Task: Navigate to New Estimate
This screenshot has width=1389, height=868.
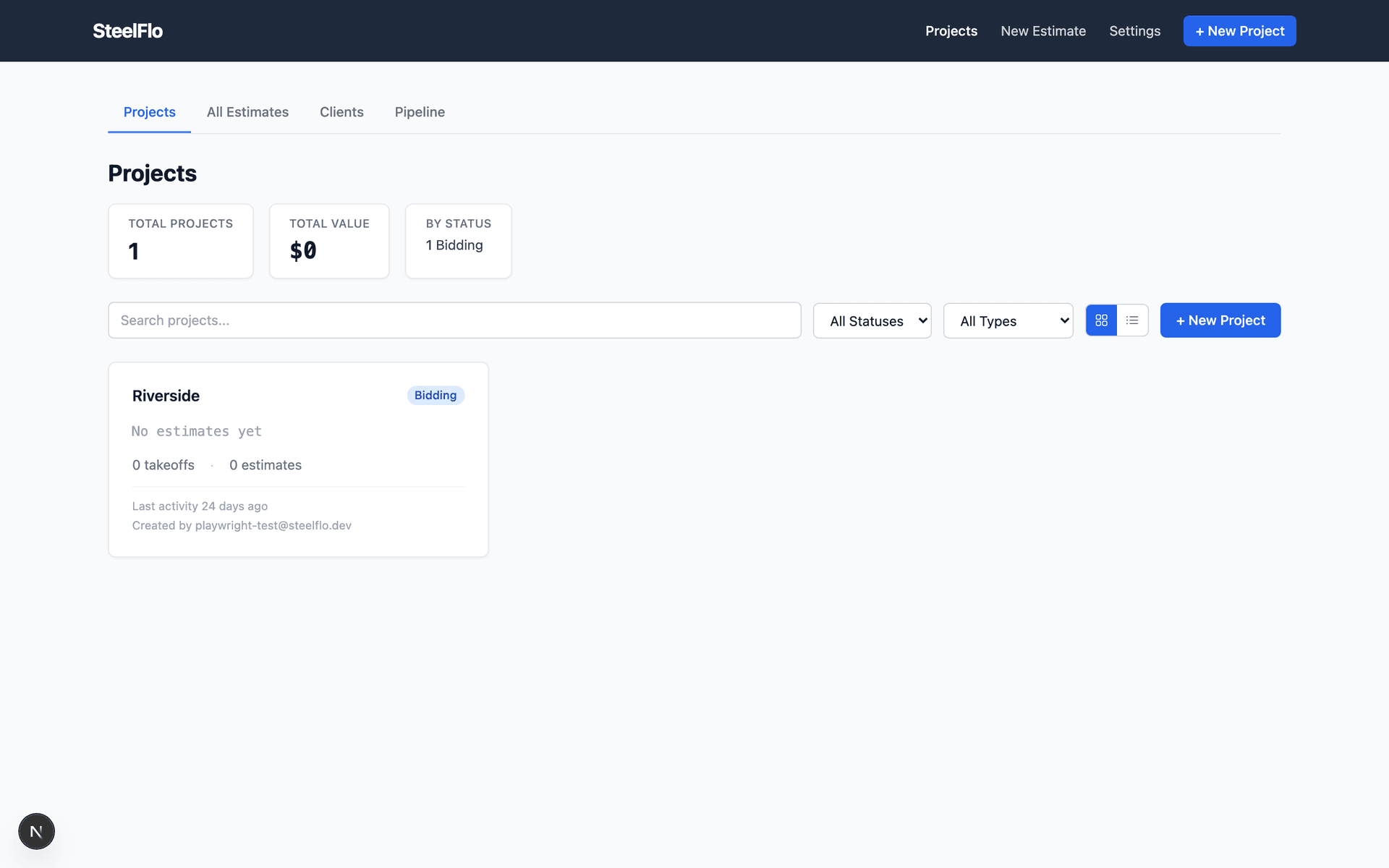Action: 1043,30
